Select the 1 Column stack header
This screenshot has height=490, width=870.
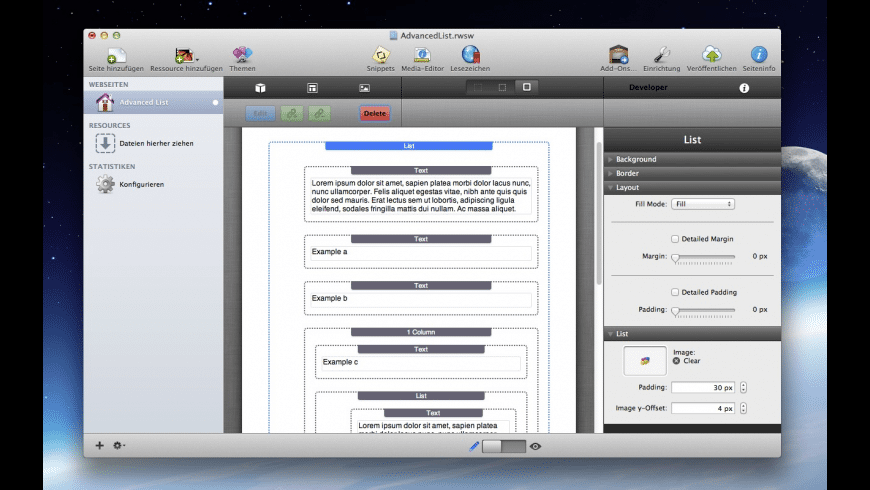(421, 332)
